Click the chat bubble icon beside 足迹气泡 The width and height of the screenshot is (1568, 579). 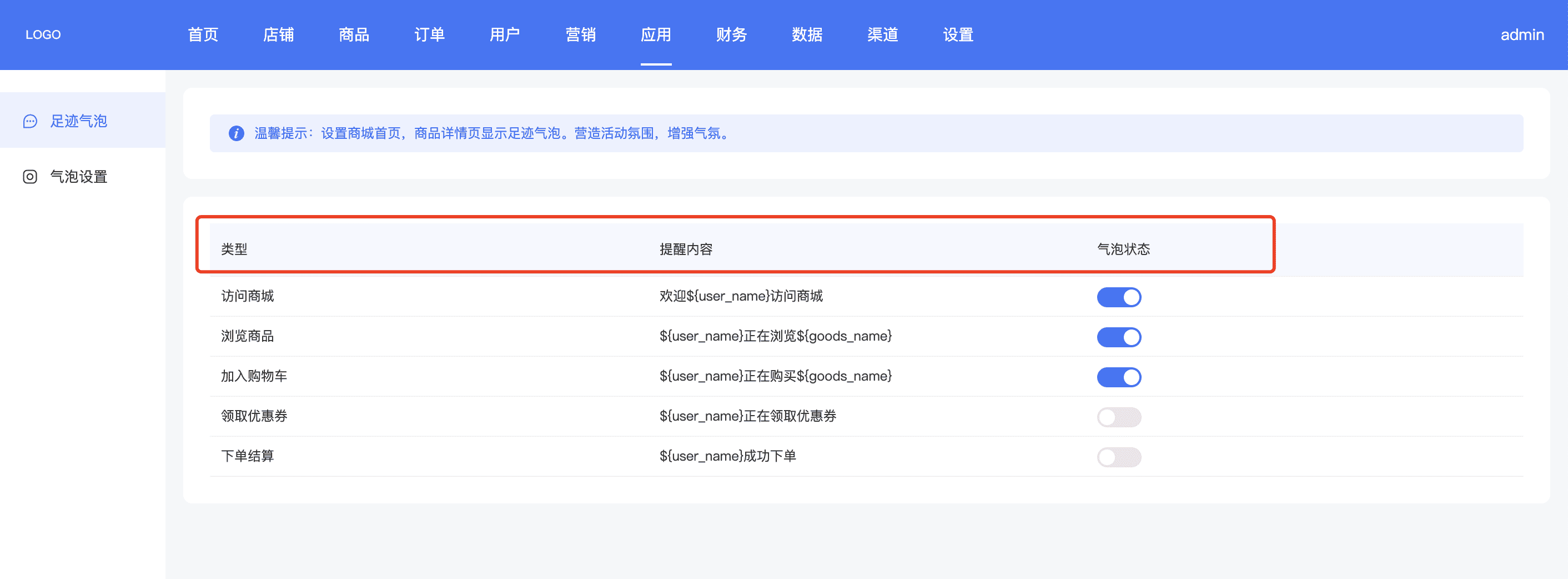[30, 121]
